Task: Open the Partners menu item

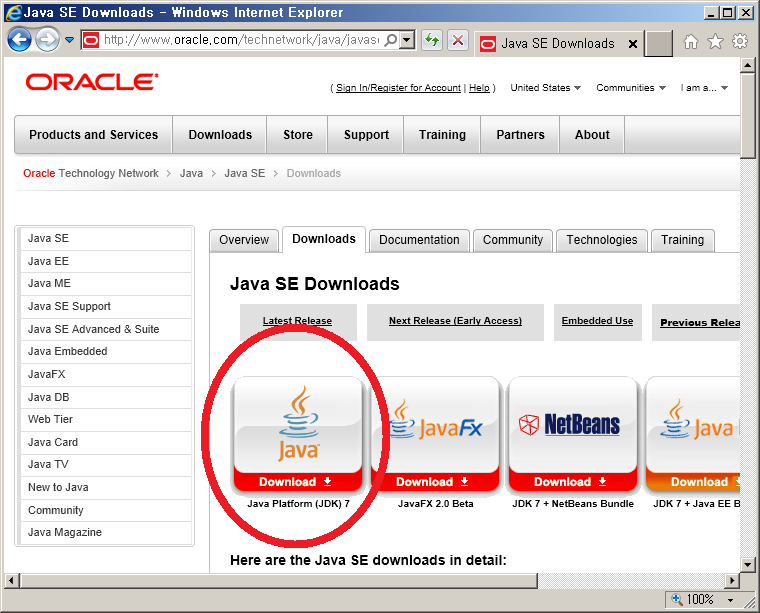Action: 520,135
